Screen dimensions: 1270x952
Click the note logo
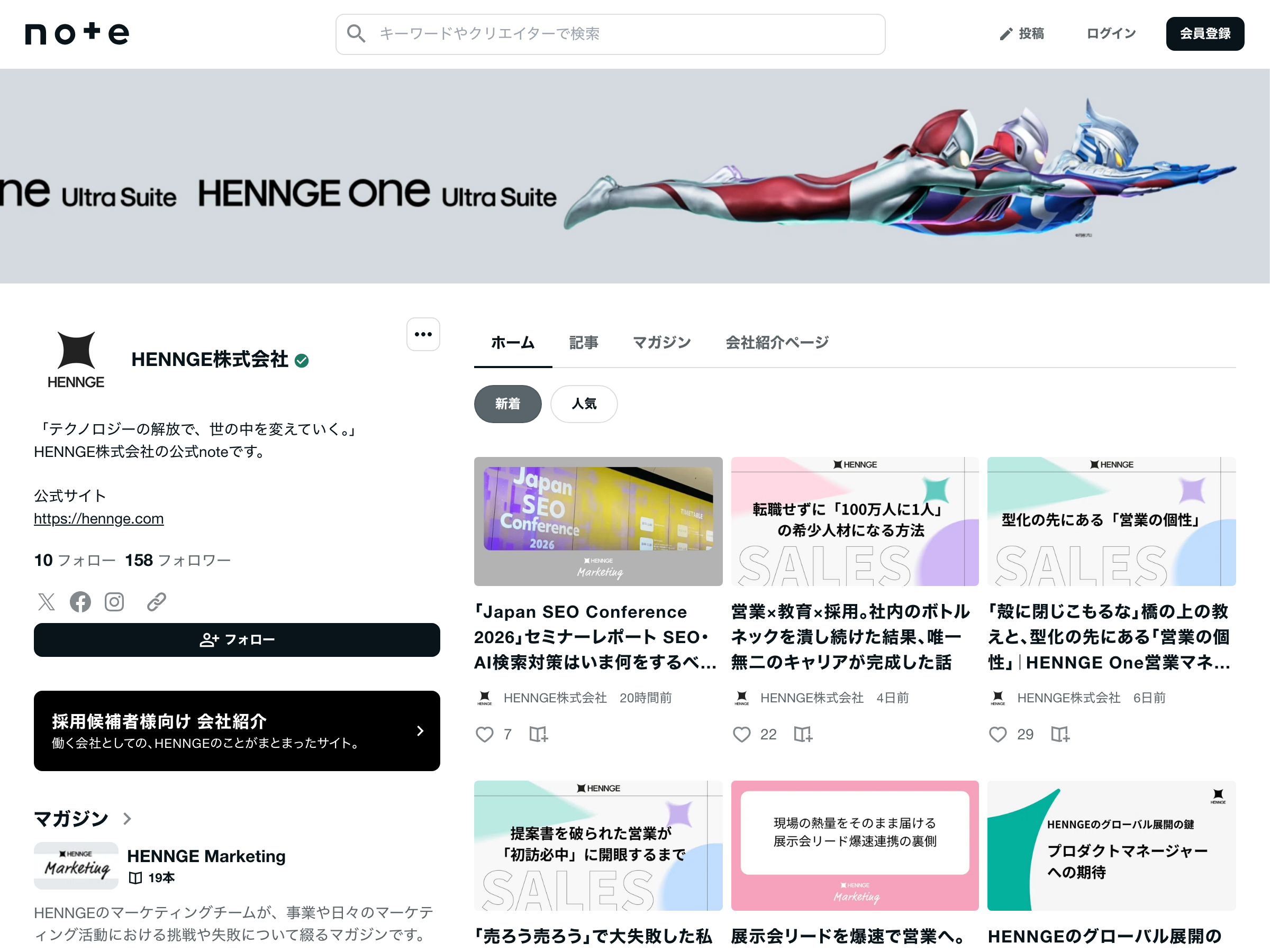pos(77,33)
